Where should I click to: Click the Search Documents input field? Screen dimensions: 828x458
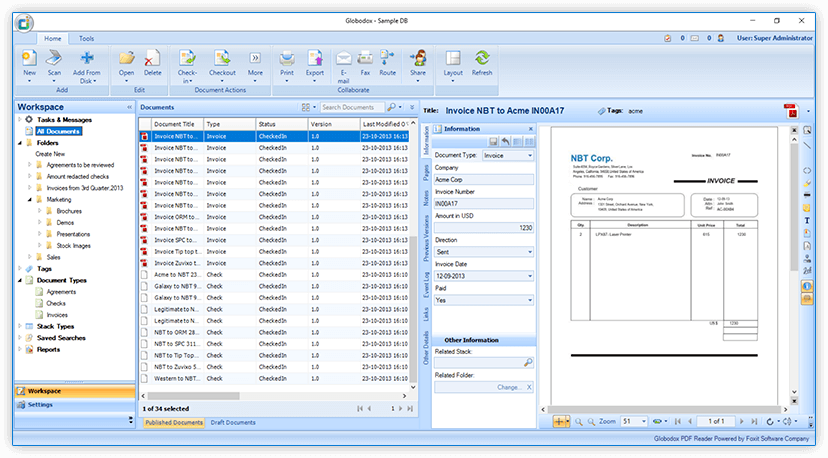coord(352,107)
